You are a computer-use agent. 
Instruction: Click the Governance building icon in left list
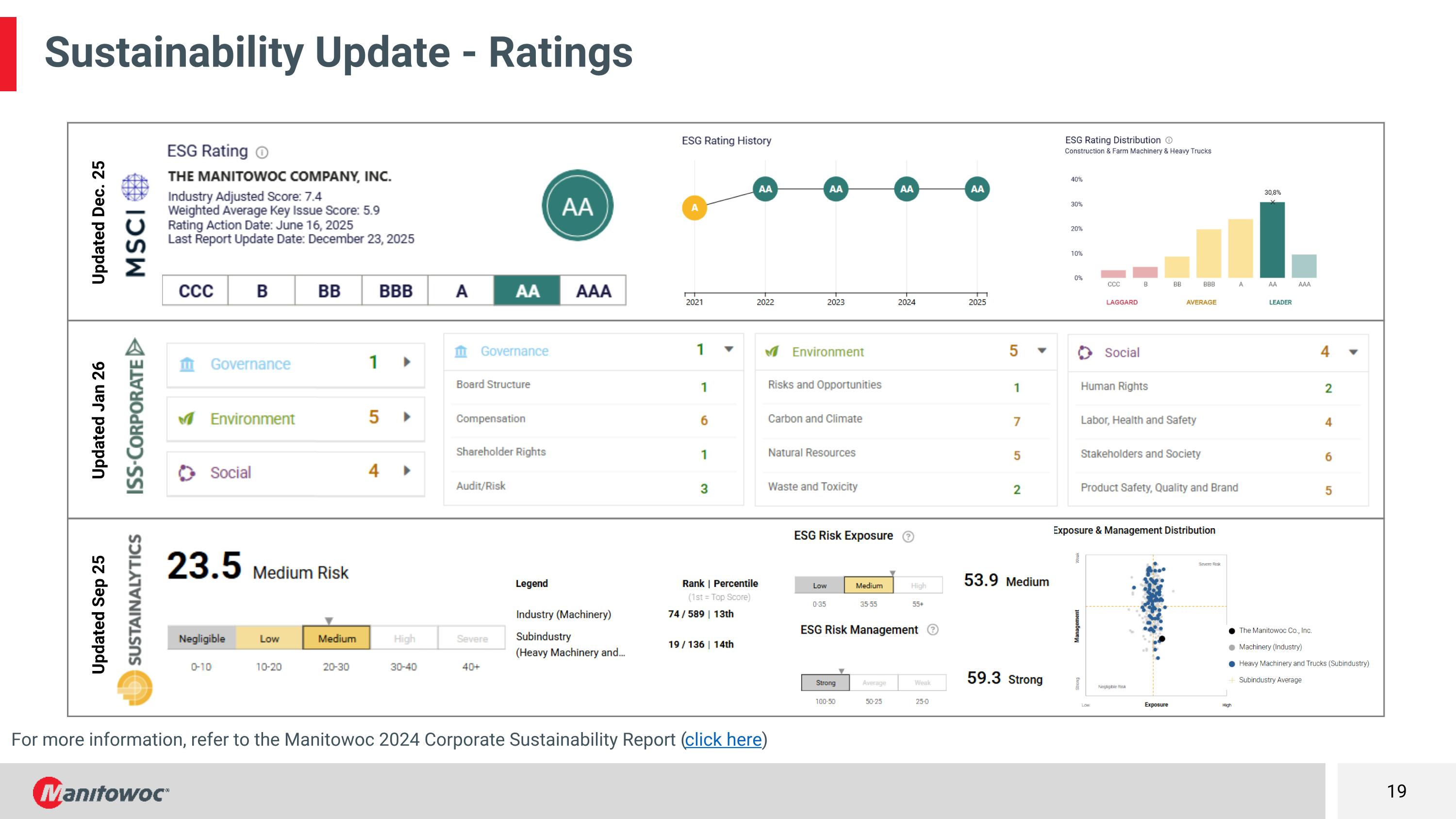click(187, 365)
